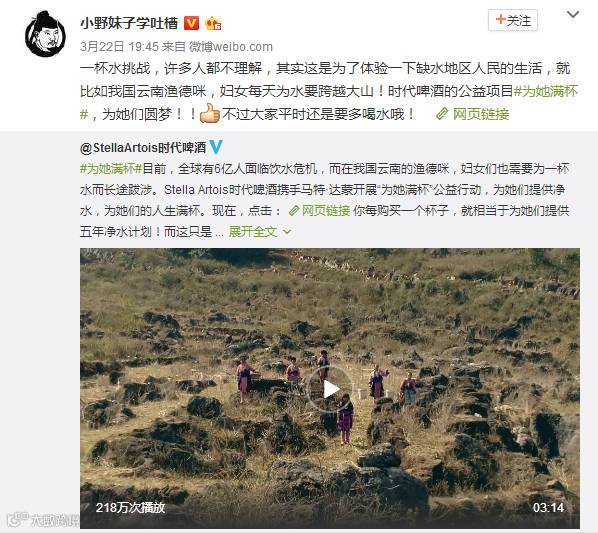The width and height of the screenshot is (598, 533).
Task: Visit @StellaArtois时代啤酒 profile link
Action: pyautogui.click(x=143, y=148)
